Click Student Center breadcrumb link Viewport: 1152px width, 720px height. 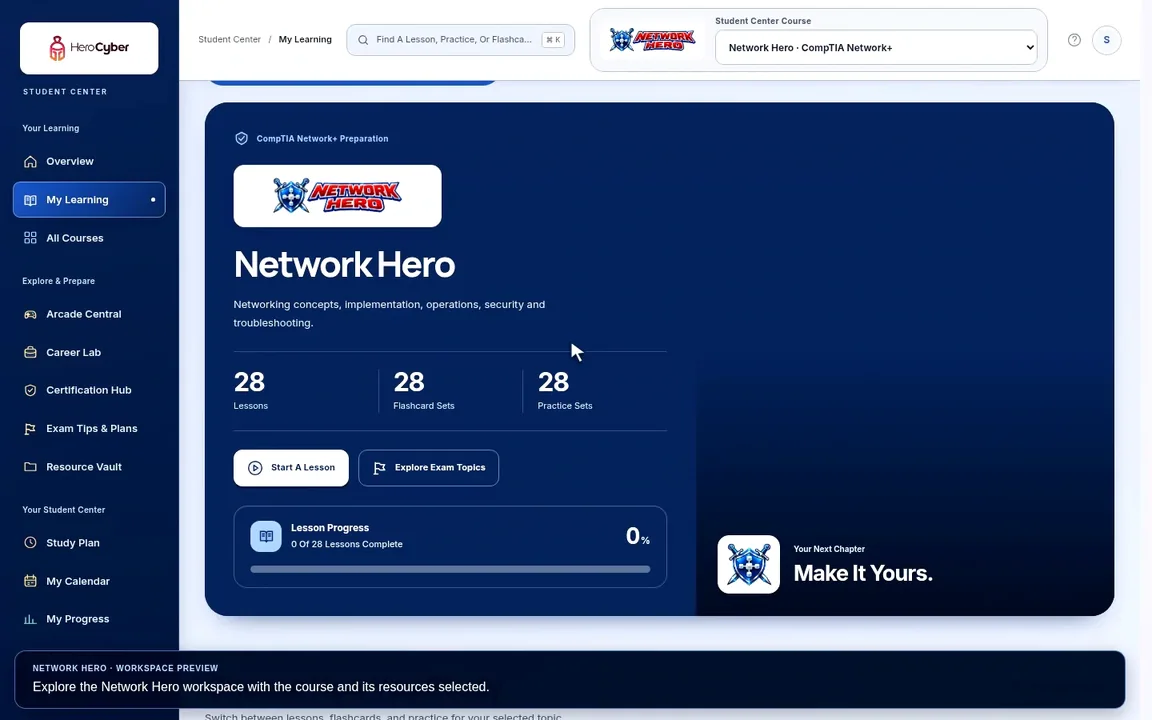coord(229,40)
